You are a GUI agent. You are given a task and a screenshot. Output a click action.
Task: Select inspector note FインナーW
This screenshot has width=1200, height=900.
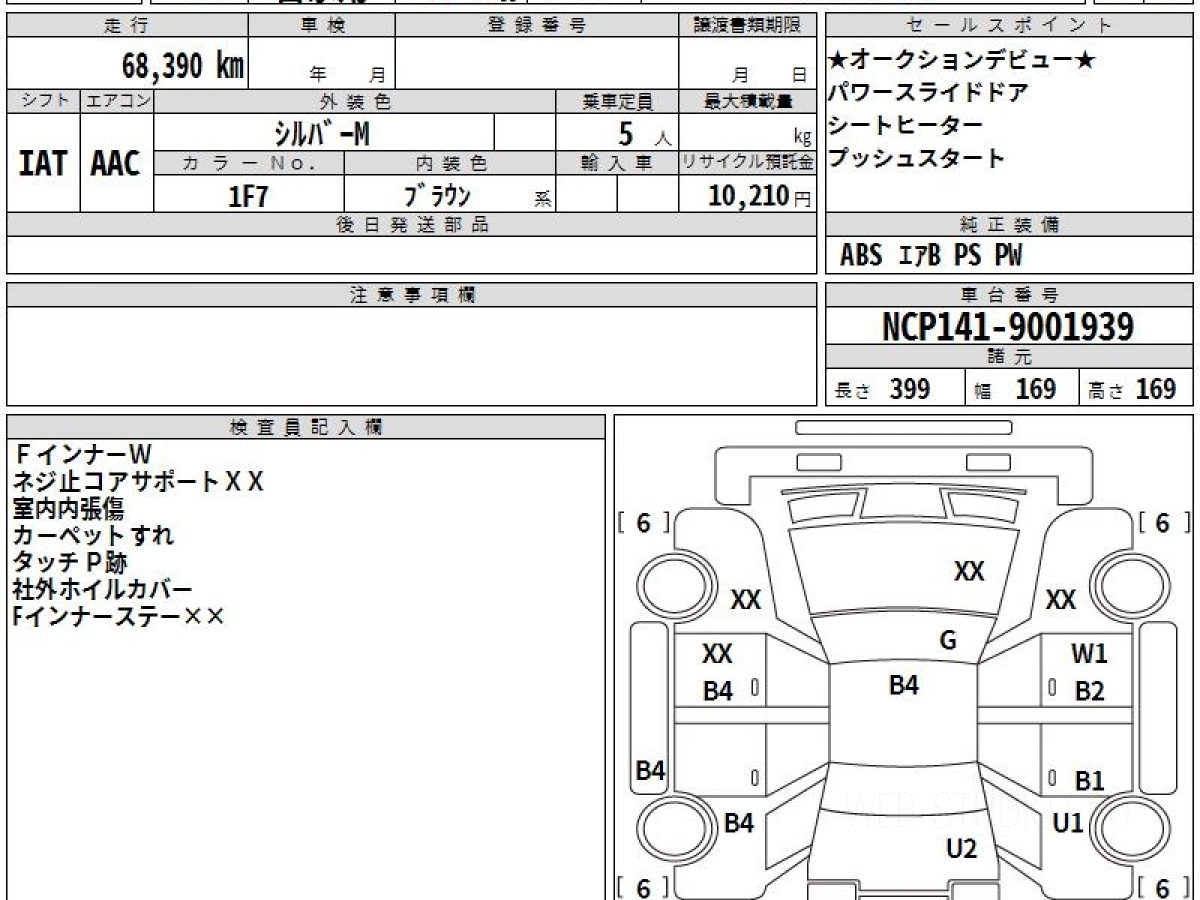coord(82,455)
